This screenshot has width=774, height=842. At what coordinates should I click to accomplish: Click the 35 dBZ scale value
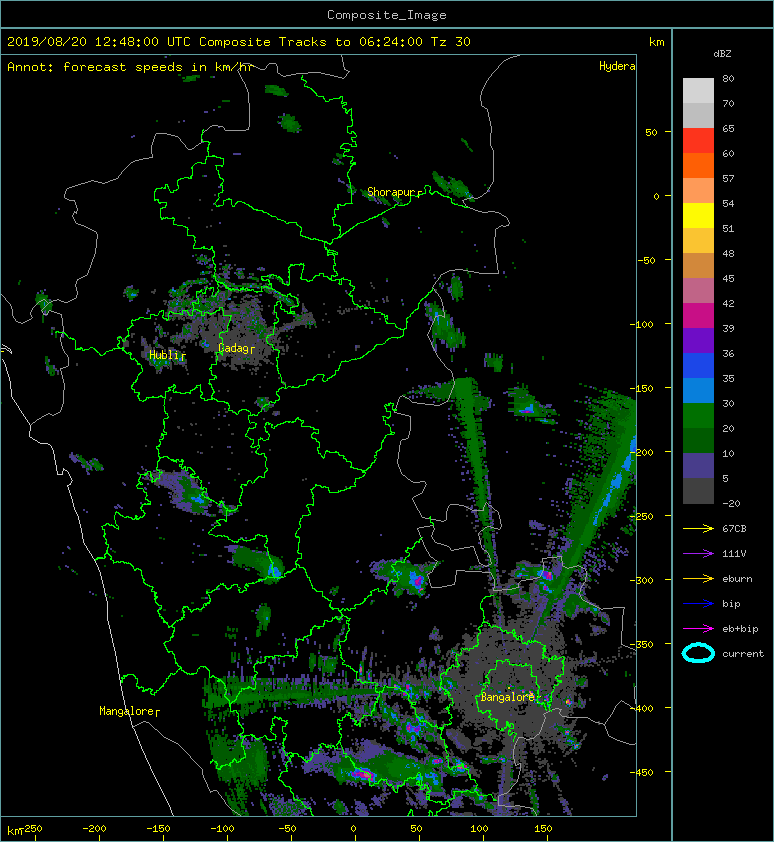coord(728,379)
